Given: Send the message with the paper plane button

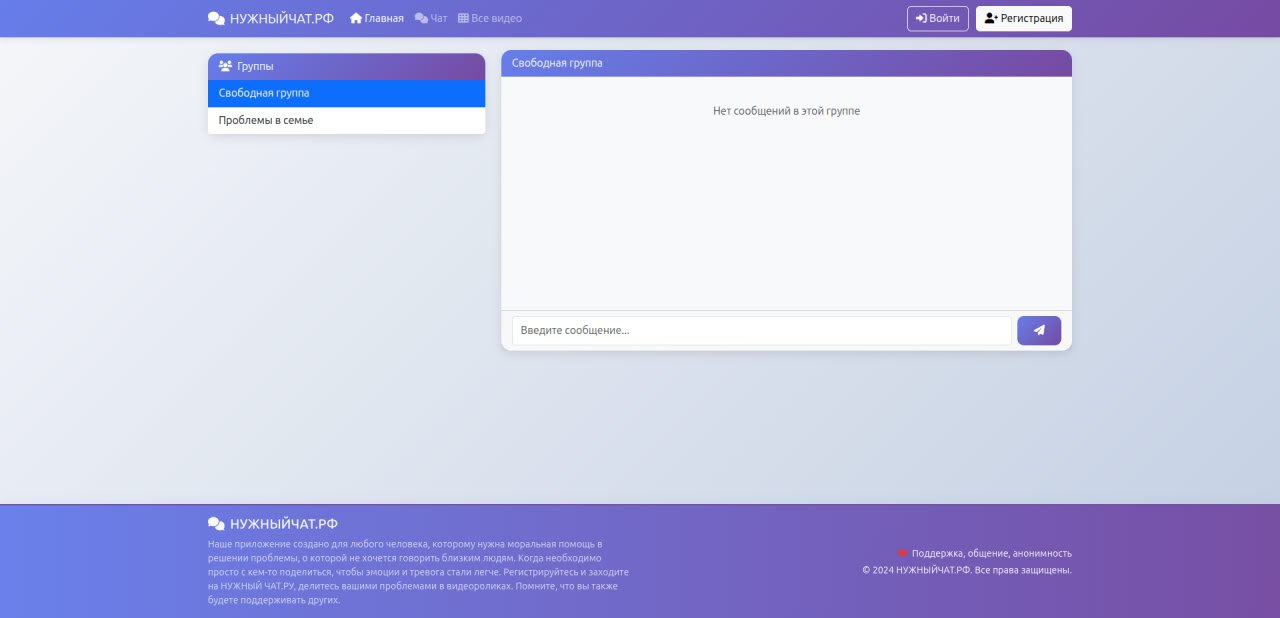Looking at the screenshot, I should 1039,330.
